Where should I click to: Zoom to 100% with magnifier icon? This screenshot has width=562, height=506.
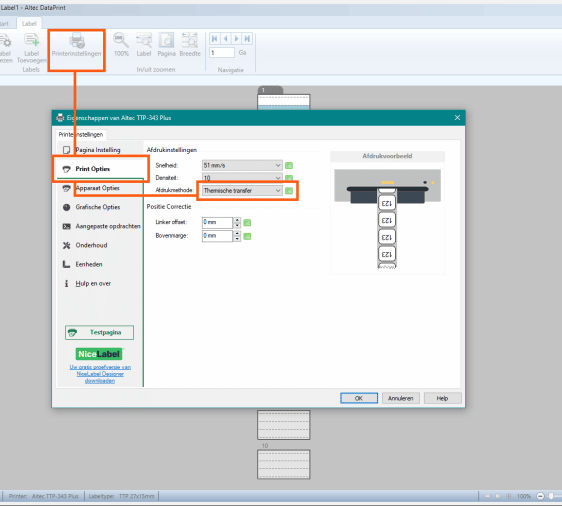121,45
